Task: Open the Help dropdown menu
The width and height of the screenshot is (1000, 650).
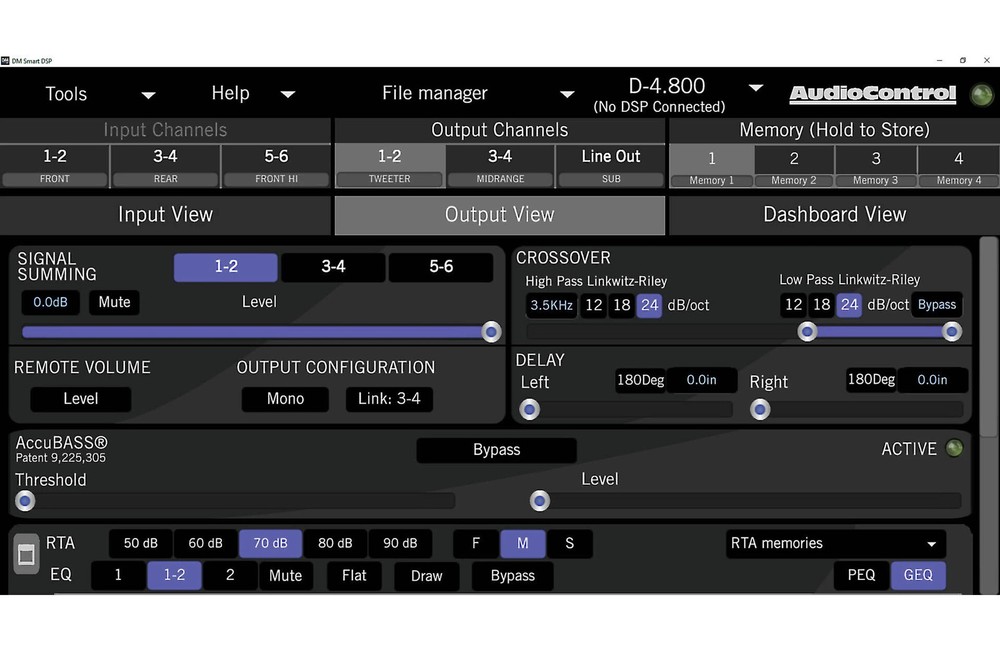Action: point(253,93)
